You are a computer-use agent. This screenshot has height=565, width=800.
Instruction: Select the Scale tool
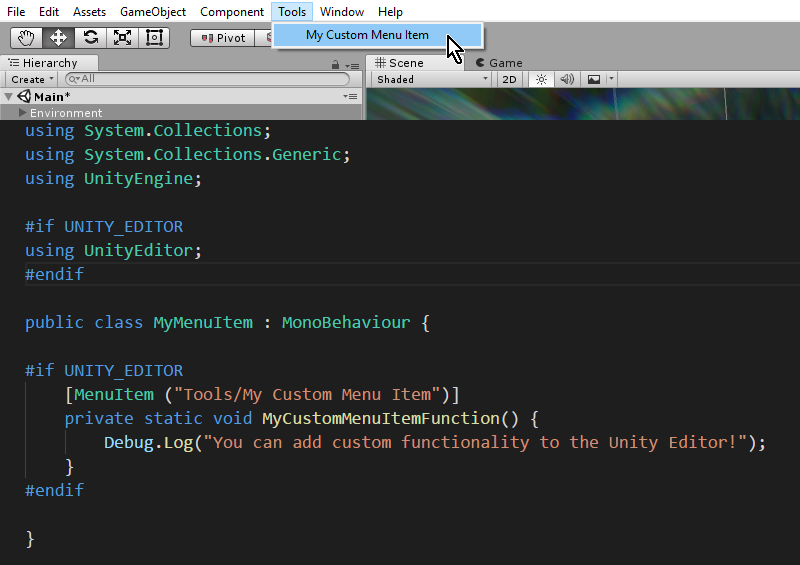coord(122,38)
